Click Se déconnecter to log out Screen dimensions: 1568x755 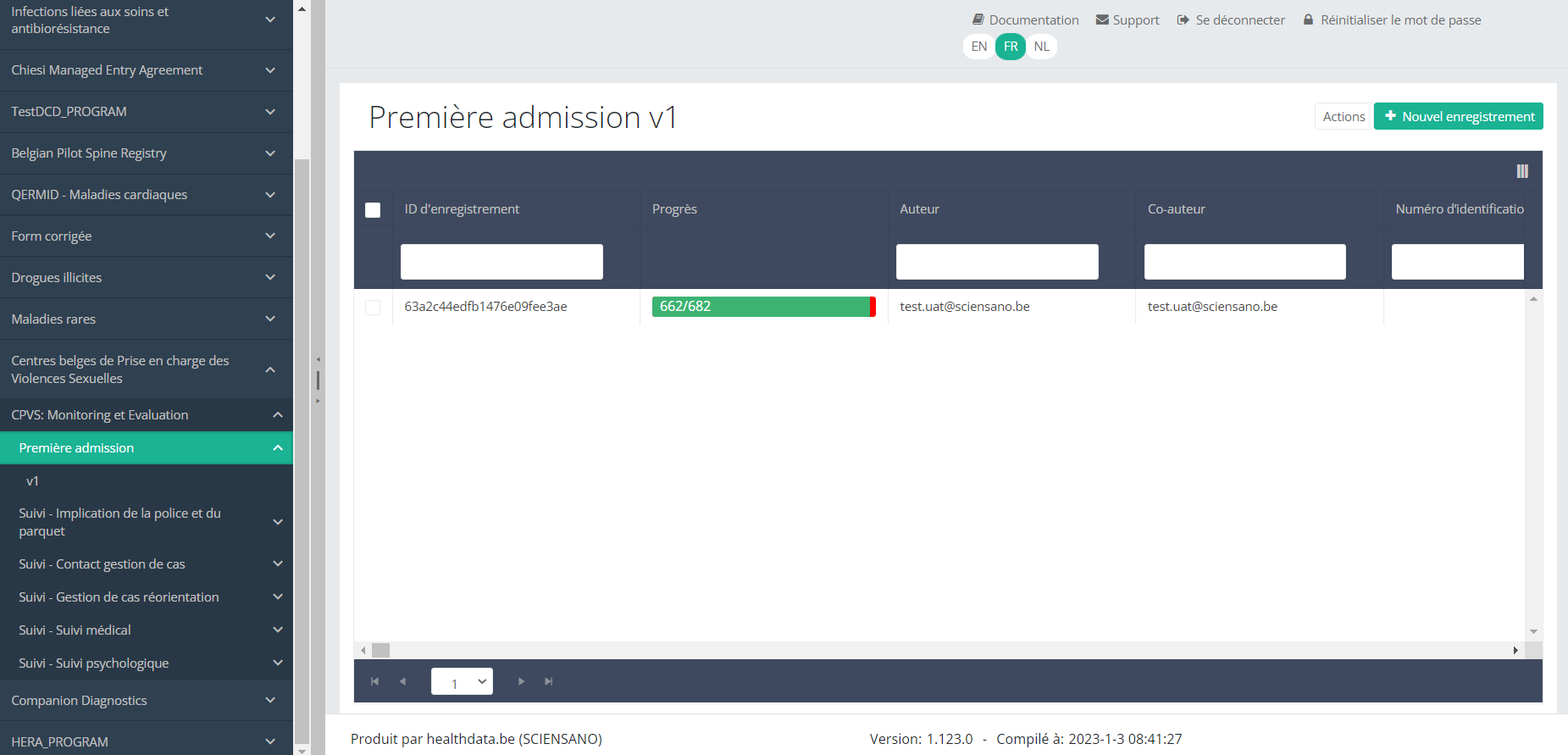(x=1231, y=19)
